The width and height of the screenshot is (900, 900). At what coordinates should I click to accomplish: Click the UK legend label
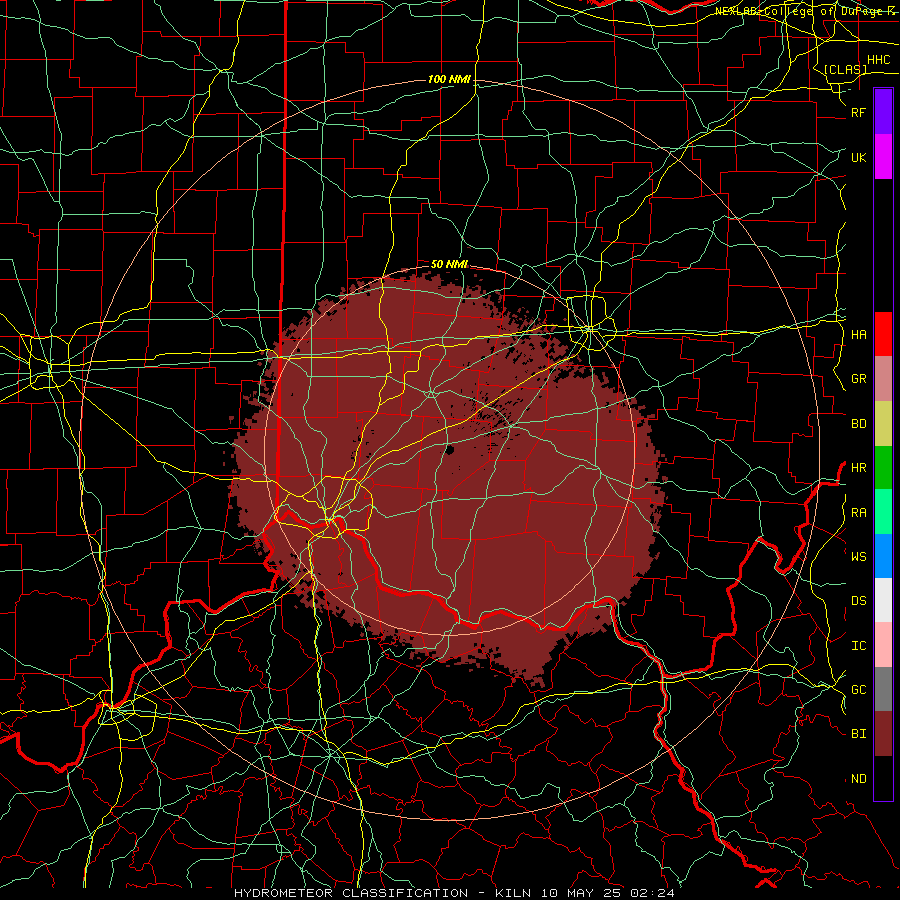[x=858, y=157]
